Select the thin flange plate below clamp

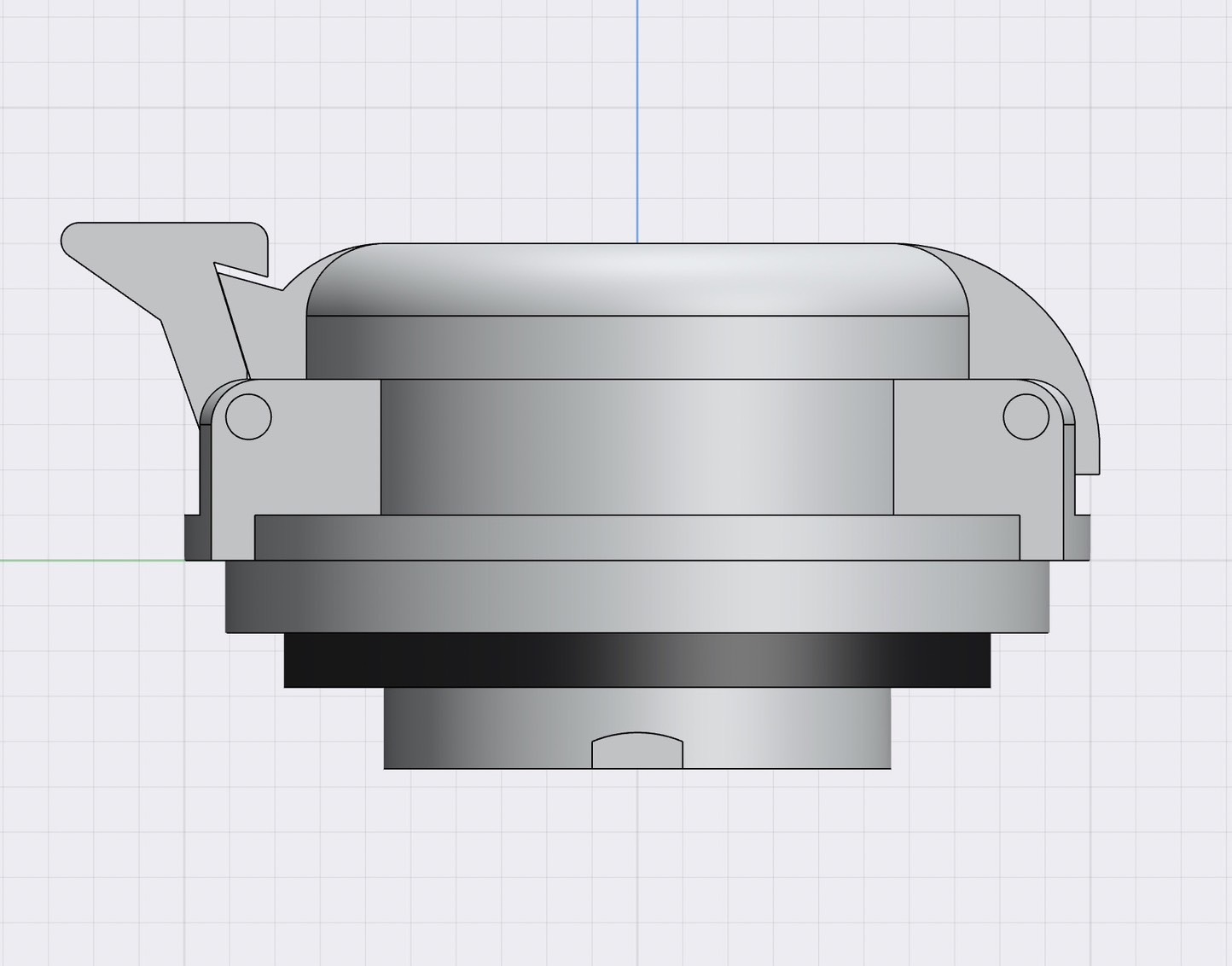click(x=636, y=538)
